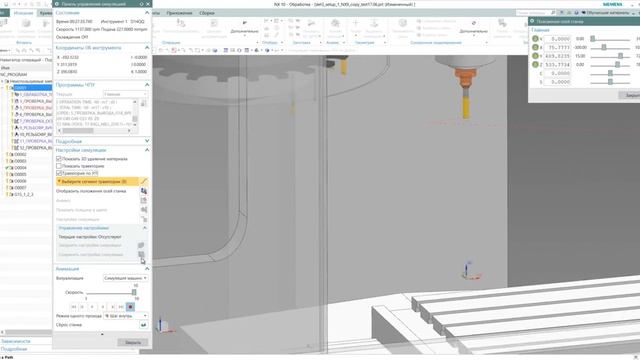Click the 533.7734 Z value field
The height and width of the screenshot is (360, 640).
(557, 64)
